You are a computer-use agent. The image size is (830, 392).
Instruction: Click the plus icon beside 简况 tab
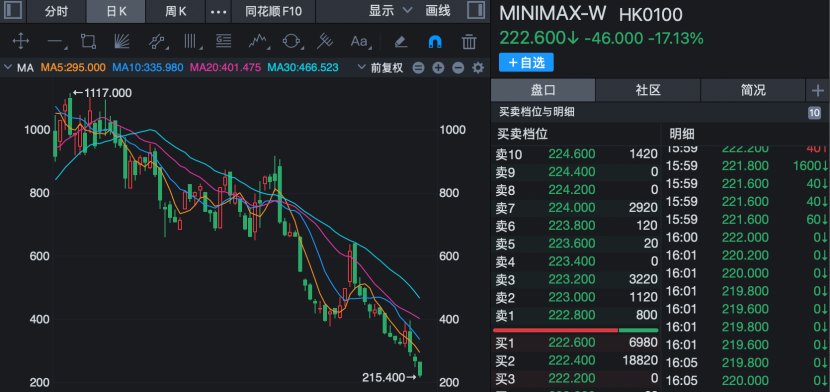(818, 90)
